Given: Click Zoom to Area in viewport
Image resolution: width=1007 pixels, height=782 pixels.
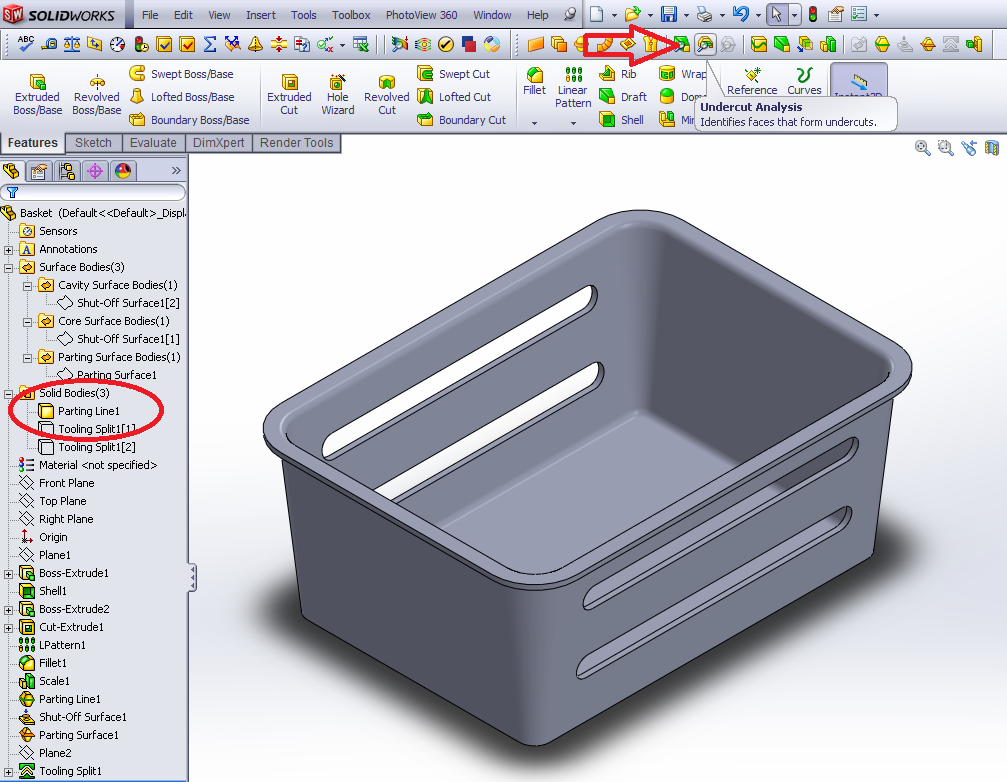Looking at the screenshot, I should 945,148.
